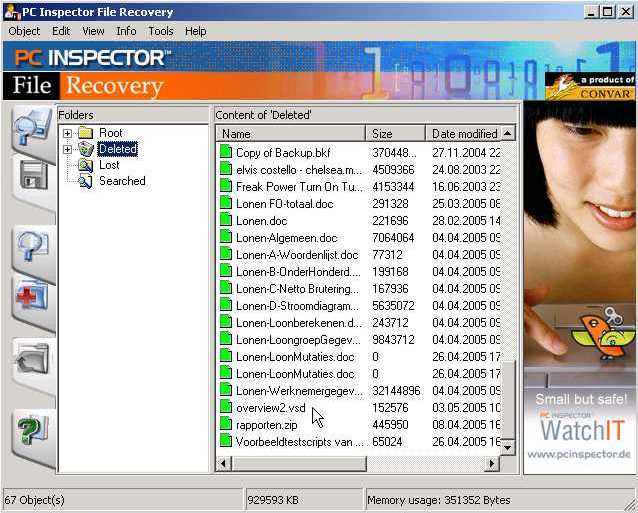Click green icon of elvis costello file
Image resolution: width=638 pixels, height=513 pixels.
(226, 169)
